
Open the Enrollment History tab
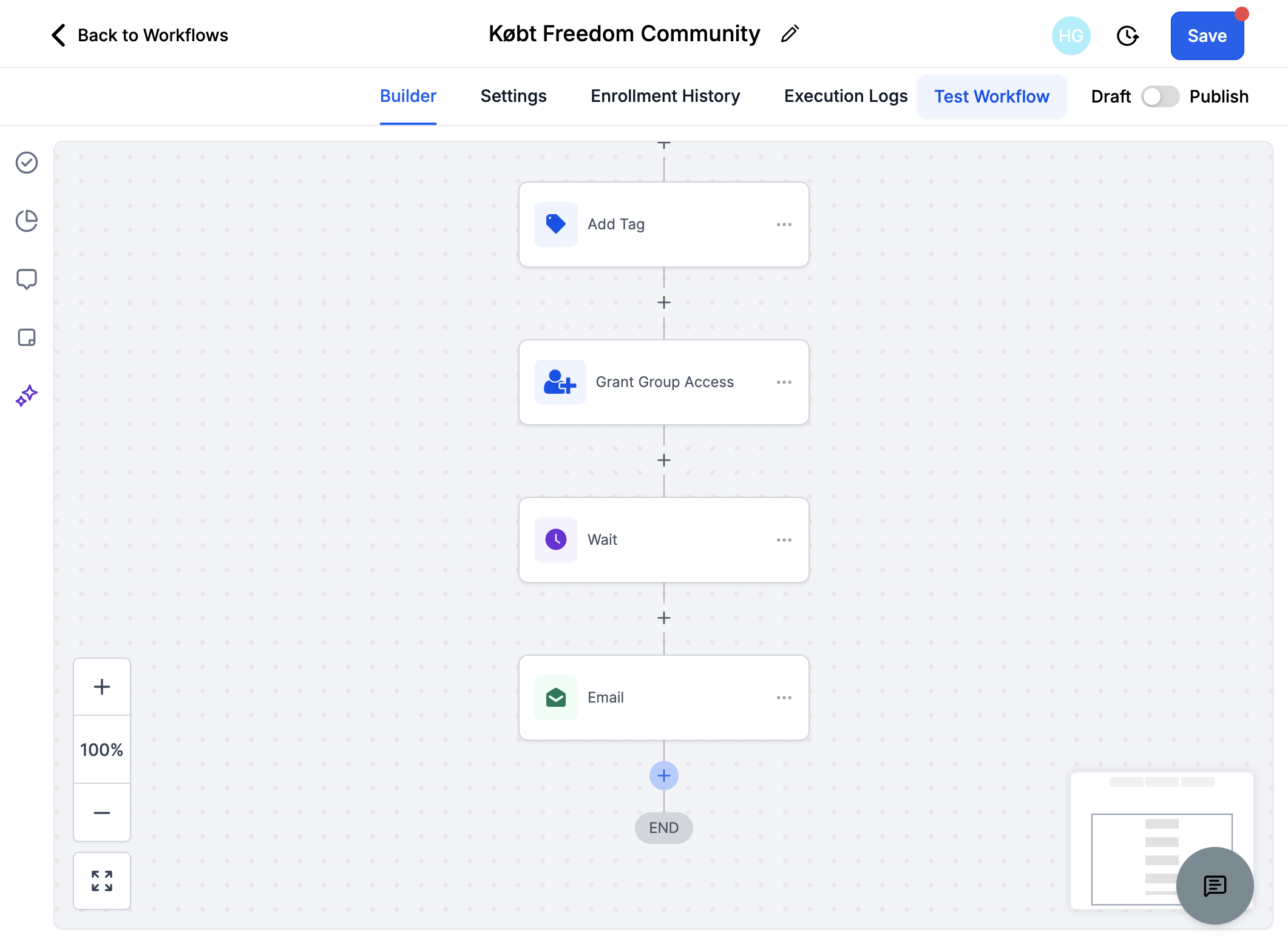pos(665,96)
